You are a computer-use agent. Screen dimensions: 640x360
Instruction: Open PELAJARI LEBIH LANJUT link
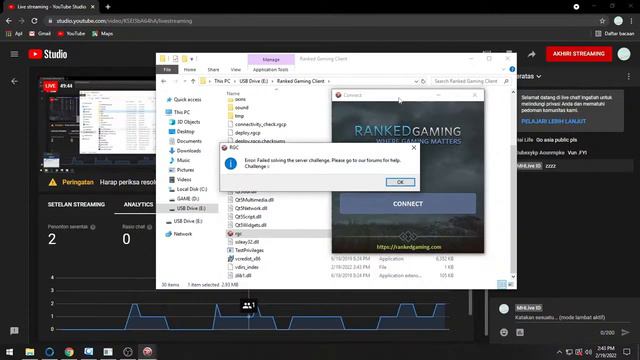553,121
